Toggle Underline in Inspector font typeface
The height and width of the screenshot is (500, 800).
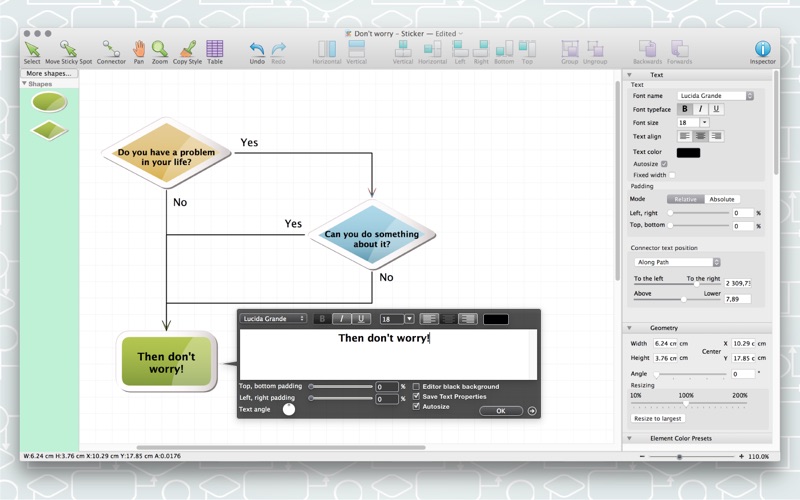(716, 109)
